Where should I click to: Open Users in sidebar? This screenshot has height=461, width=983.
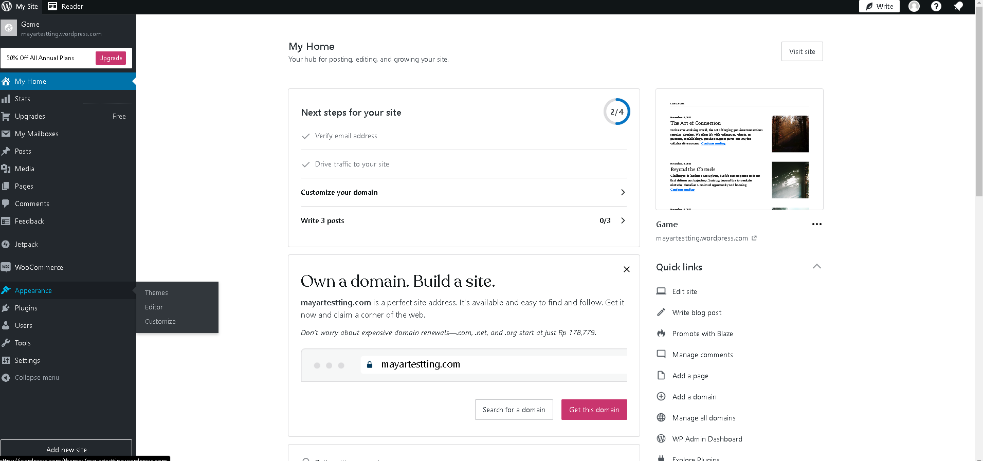[68, 326]
